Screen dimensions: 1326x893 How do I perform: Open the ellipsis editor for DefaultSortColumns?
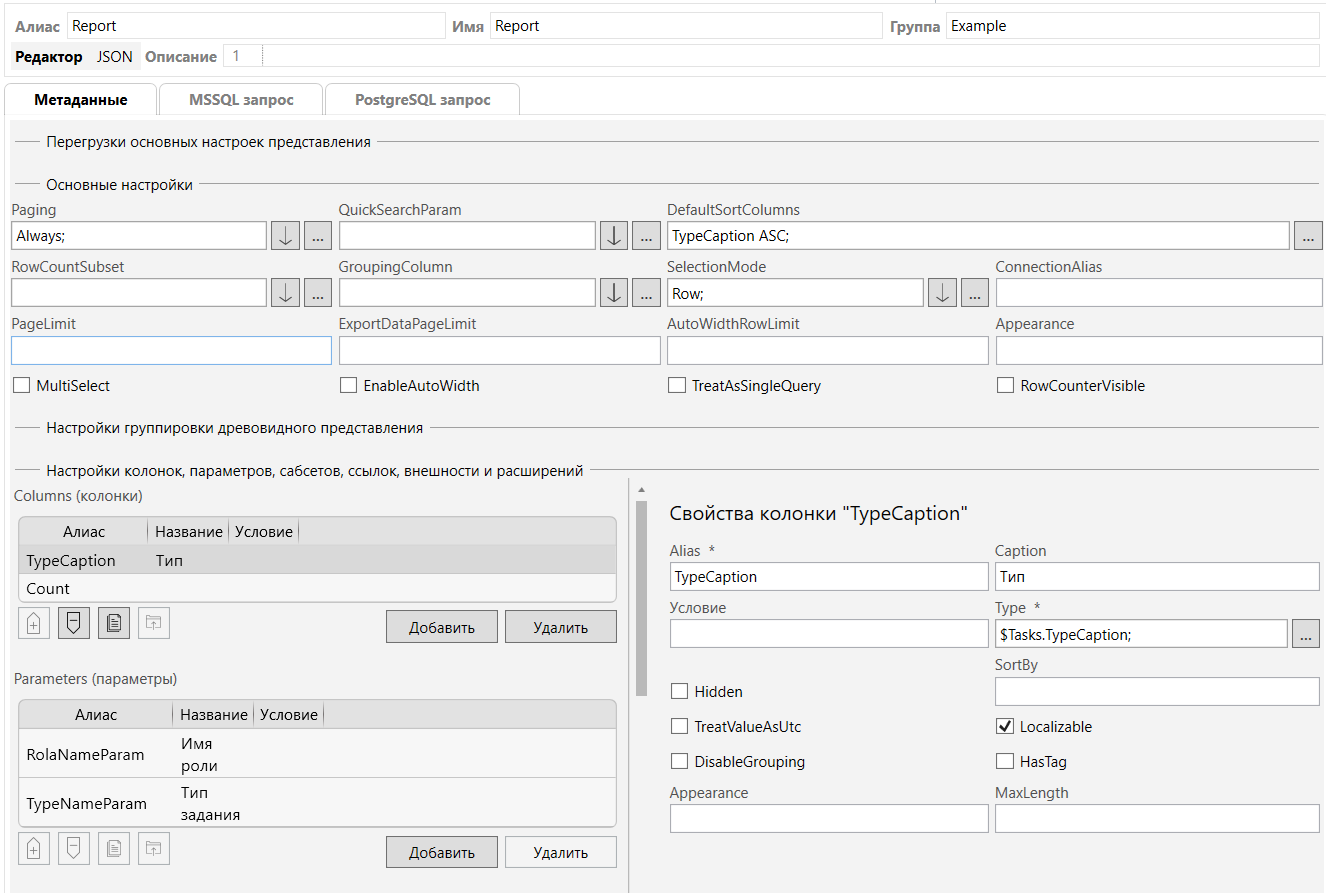pos(1307,236)
